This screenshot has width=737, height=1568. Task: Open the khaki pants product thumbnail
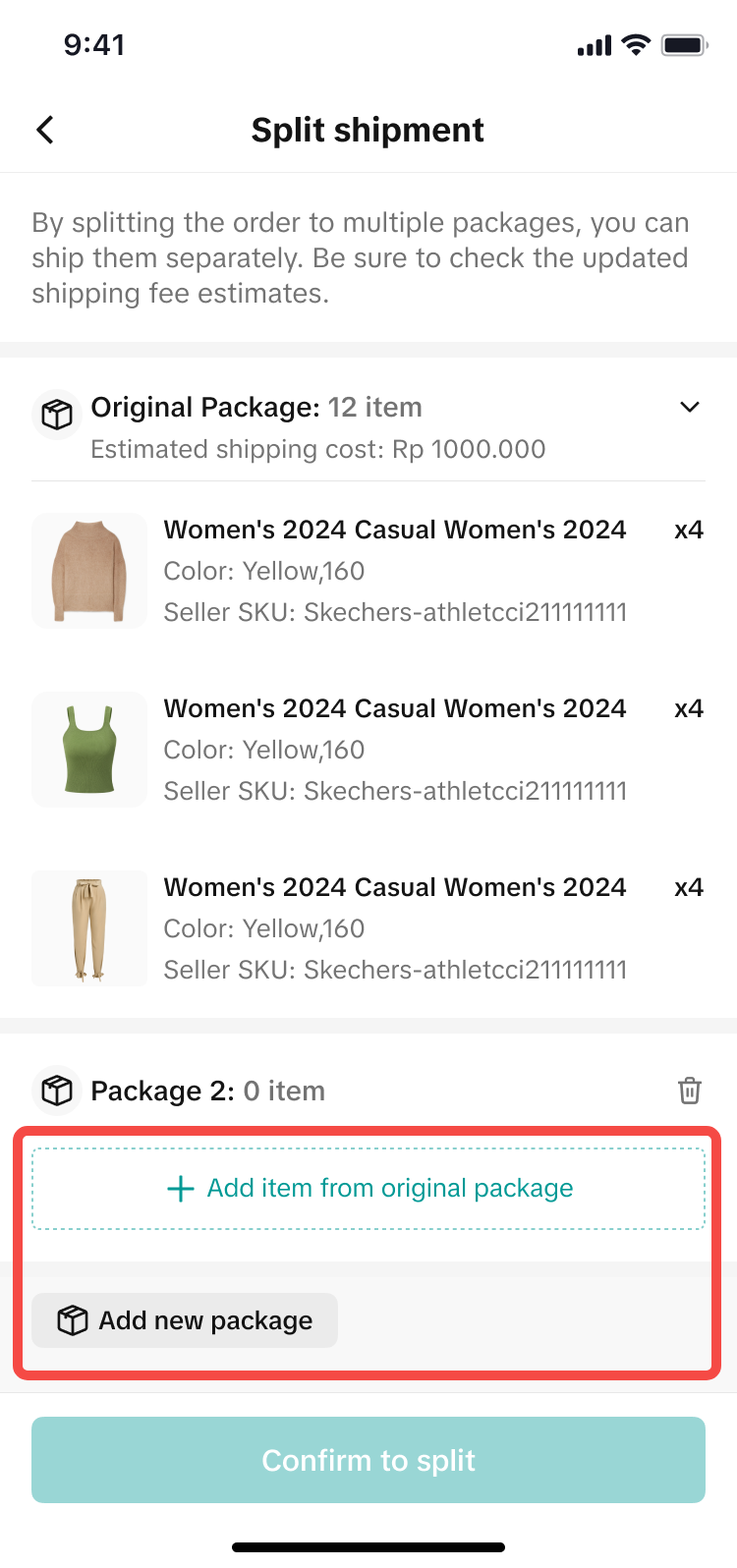pyautogui.click(x=89, y=928)
